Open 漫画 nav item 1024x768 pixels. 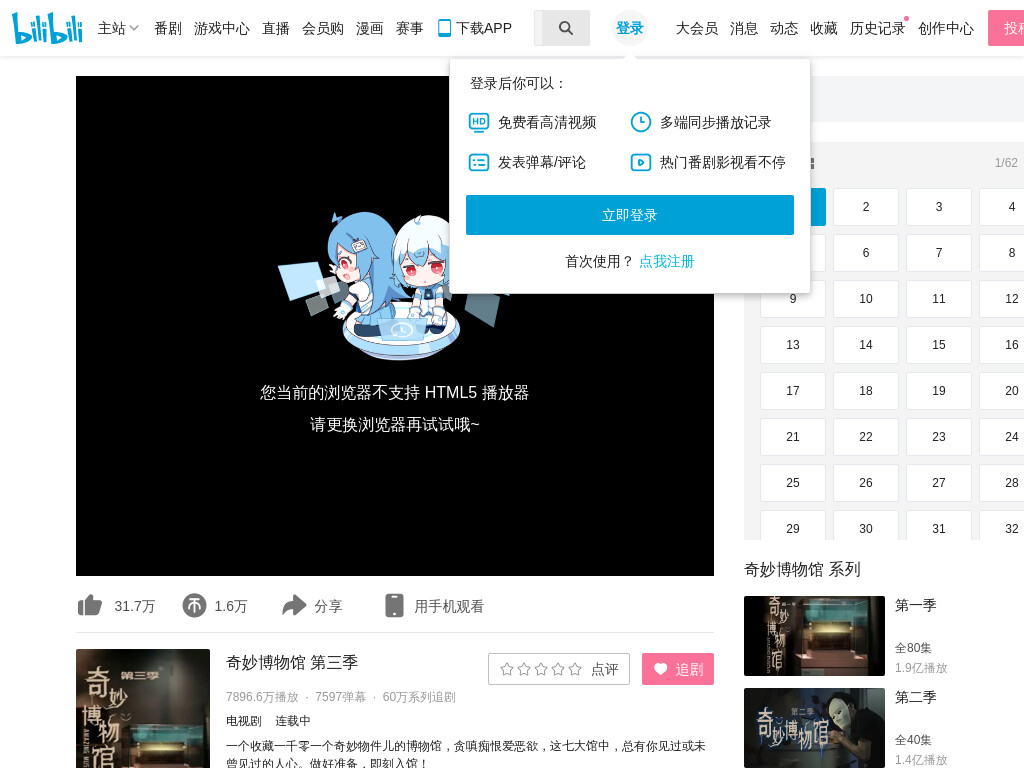[x=370, y=28]
